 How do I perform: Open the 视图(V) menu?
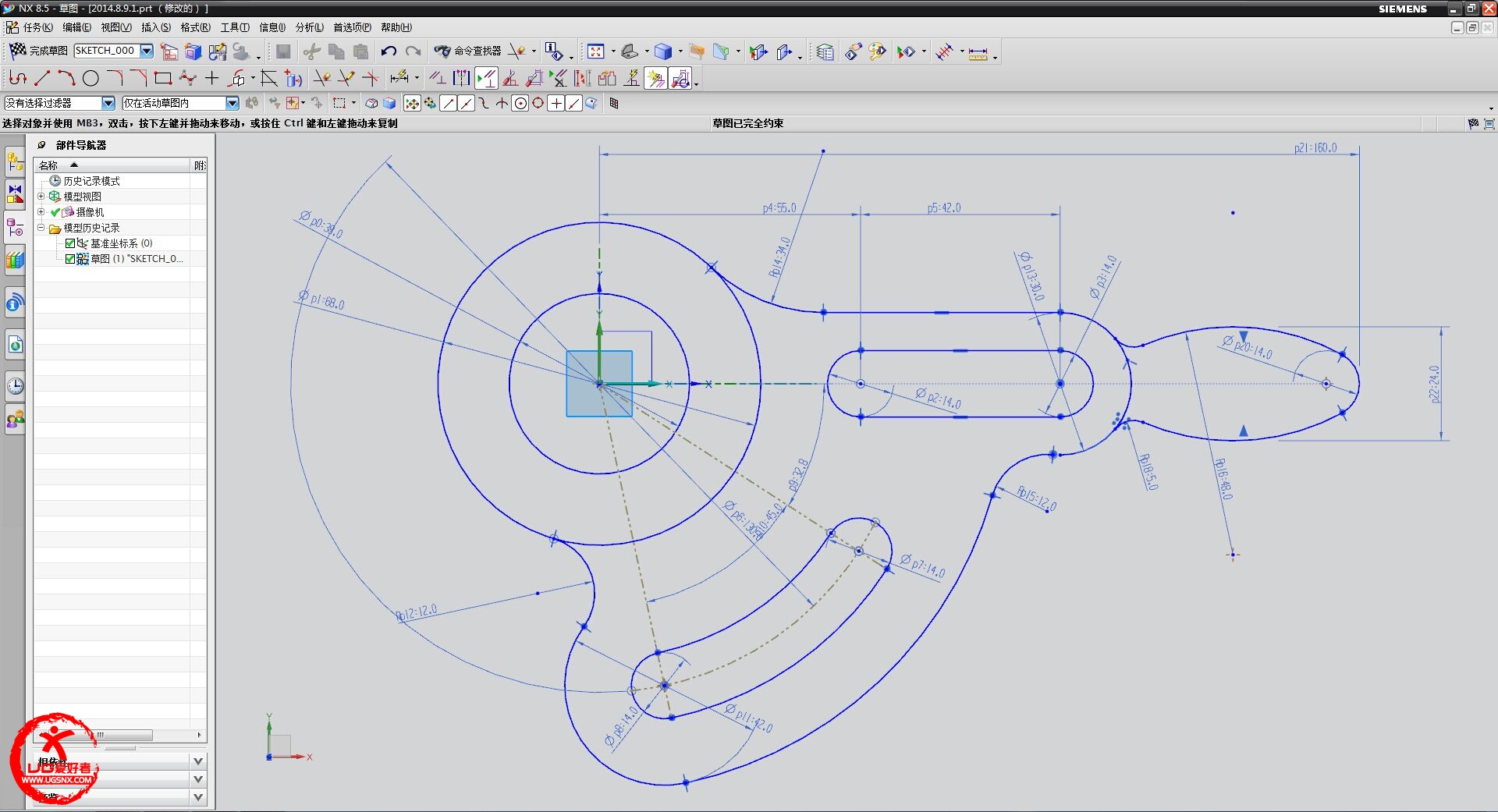pyautogui.click(x=116, y=27)
